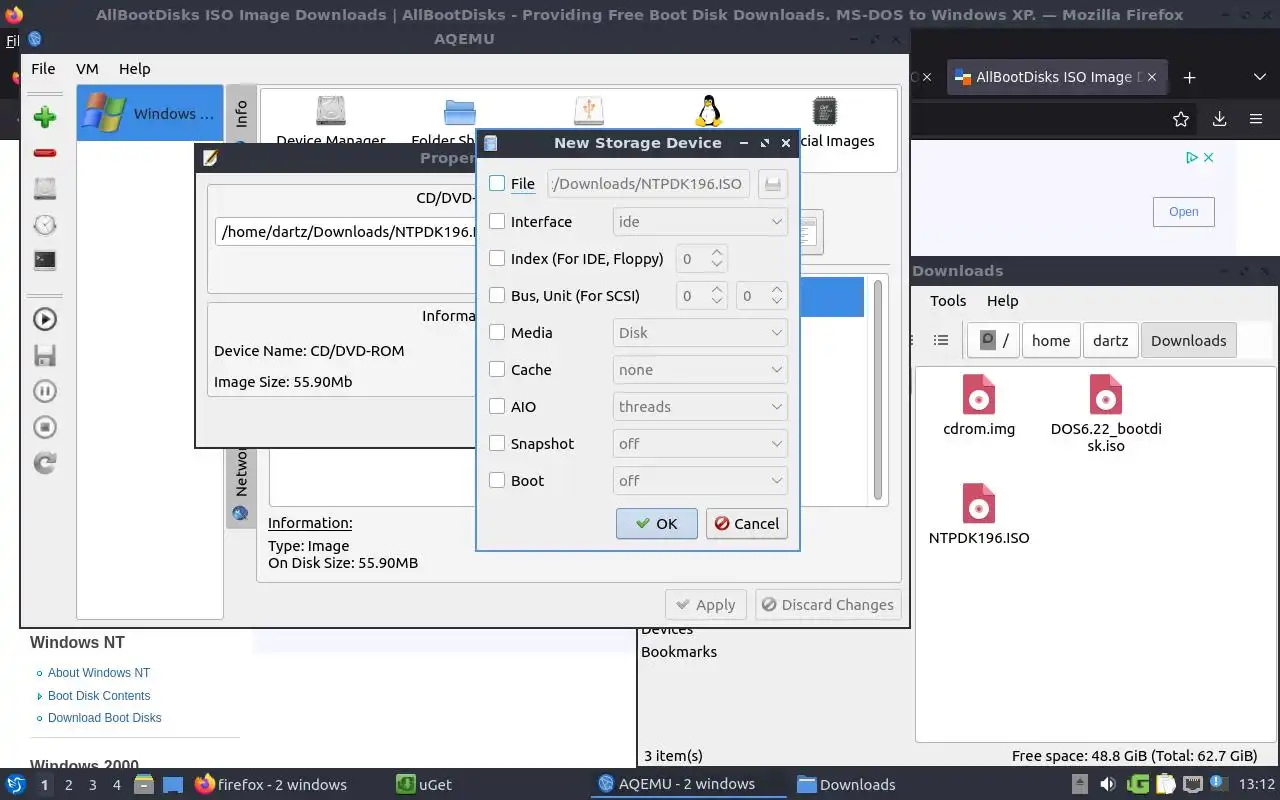The image size is (1280, 800).
Task: Click the 'home' path button in Downloads
Action: 1051,341
